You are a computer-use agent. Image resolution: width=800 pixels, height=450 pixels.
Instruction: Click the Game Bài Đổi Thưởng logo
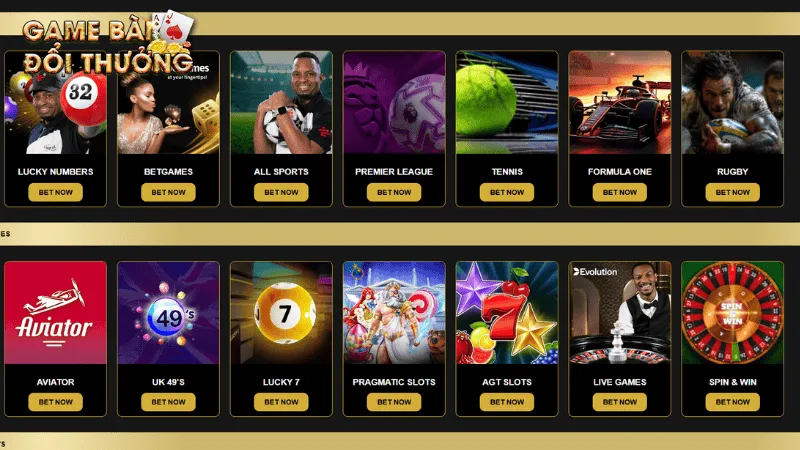109,44
